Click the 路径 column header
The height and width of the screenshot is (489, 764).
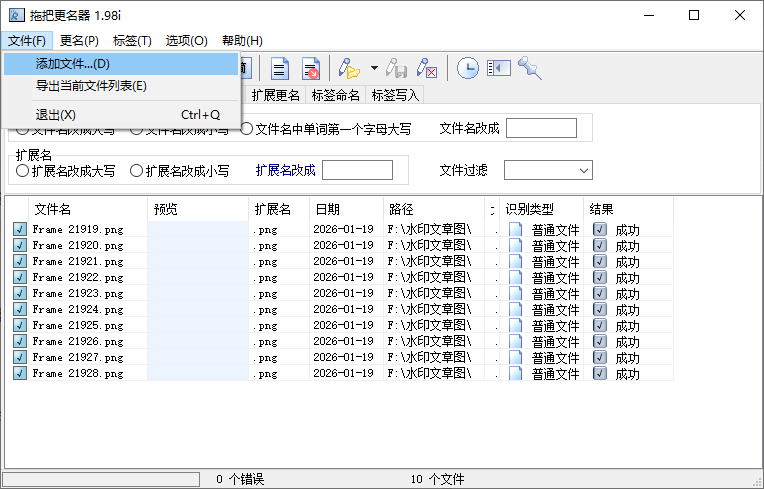(434, 209)
